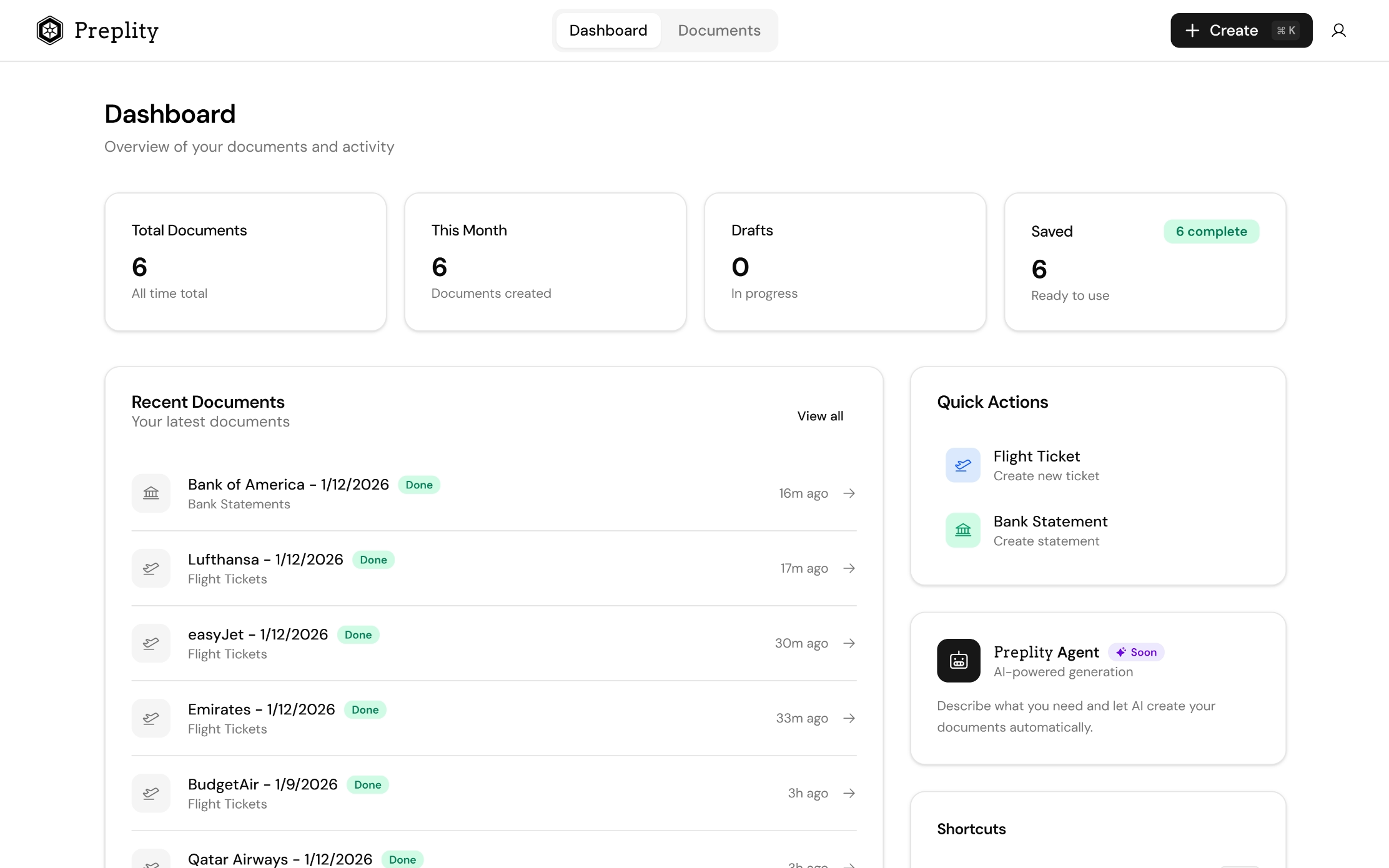1389x868 pixels.
Task: Click the Done badge on Lufthansa
Action: coord(373,560)
